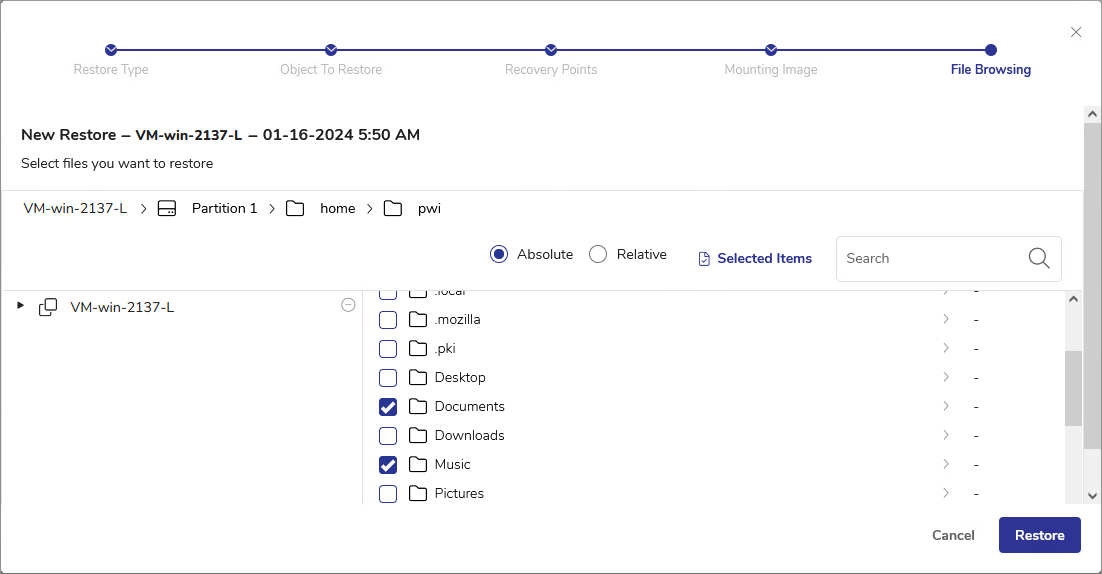Click the Selected Items clipboard icon
This screenshot has width=1102, height=574.
705,259
